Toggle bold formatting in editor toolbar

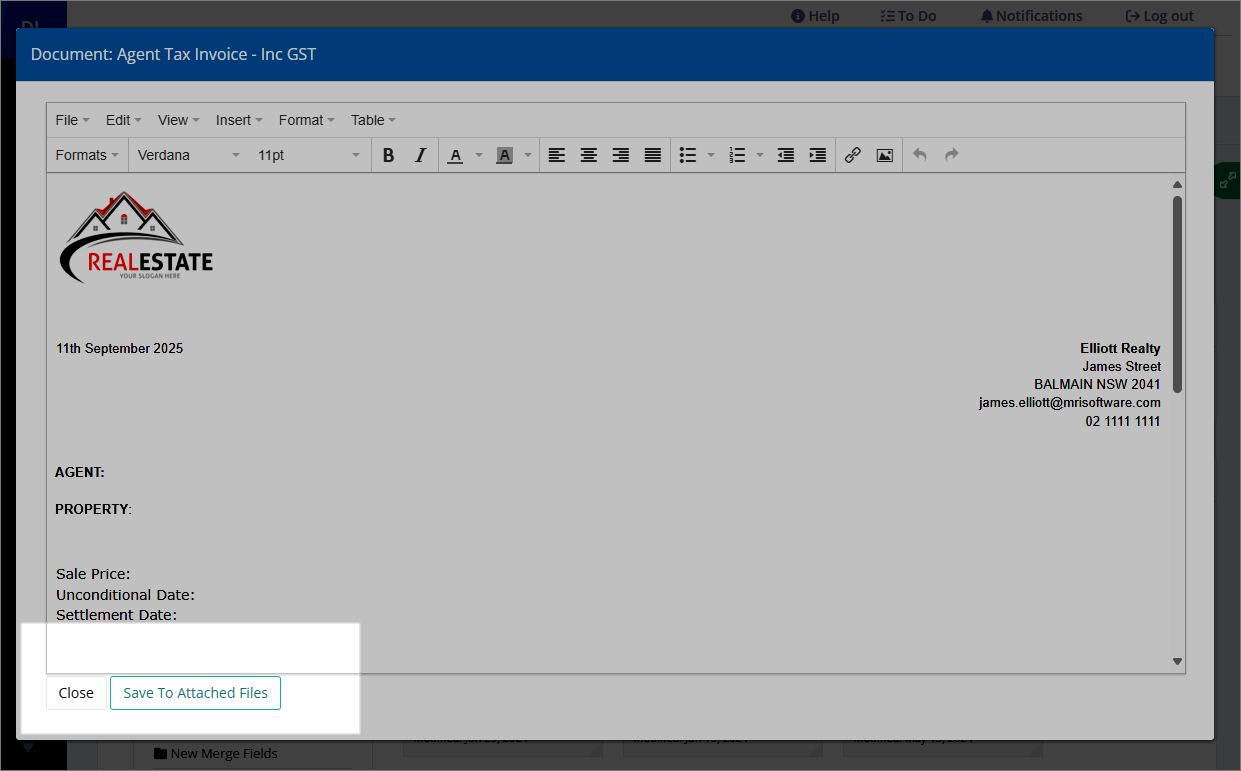[389, 155]
